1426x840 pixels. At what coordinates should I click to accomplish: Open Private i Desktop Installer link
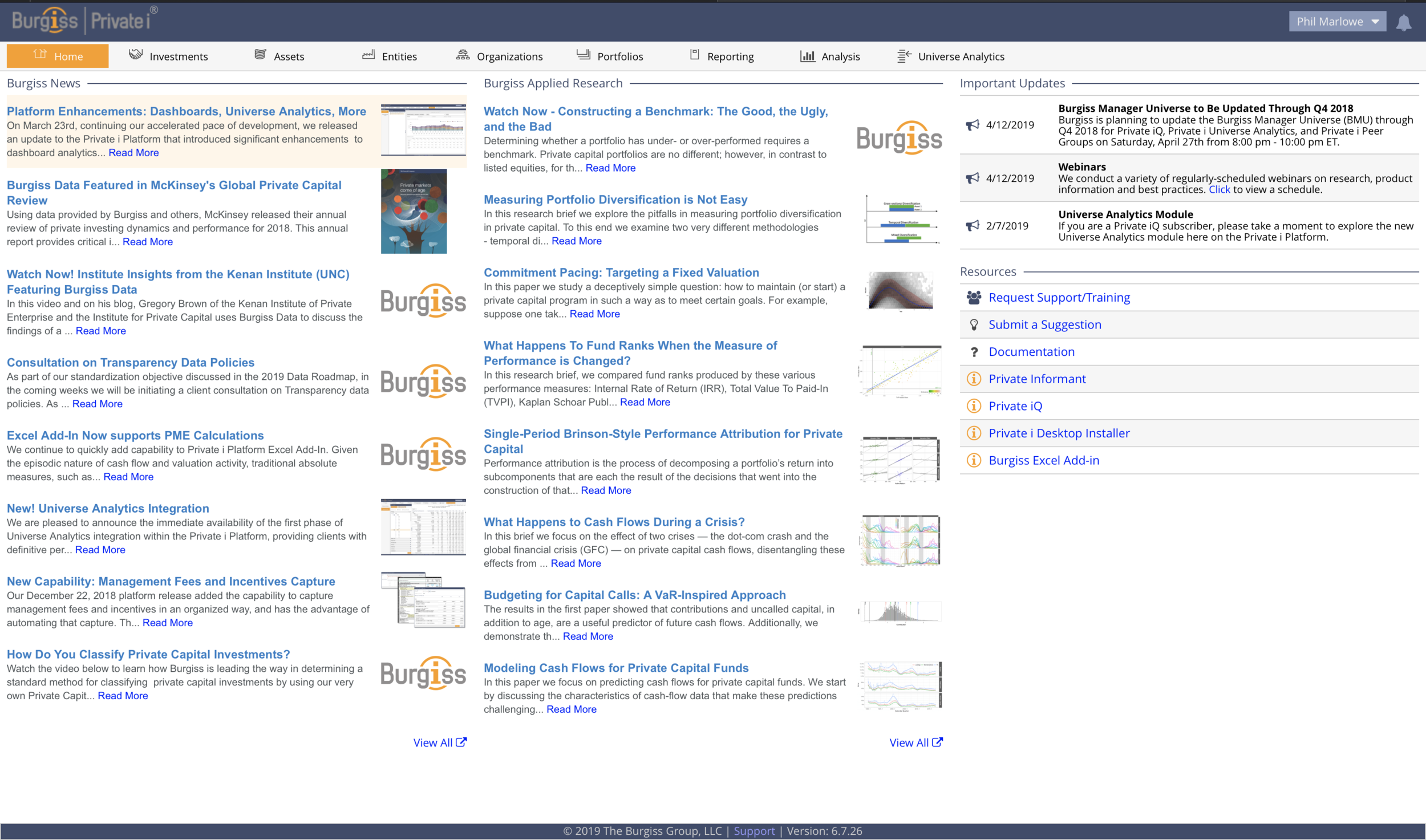tap(1059, 433)
